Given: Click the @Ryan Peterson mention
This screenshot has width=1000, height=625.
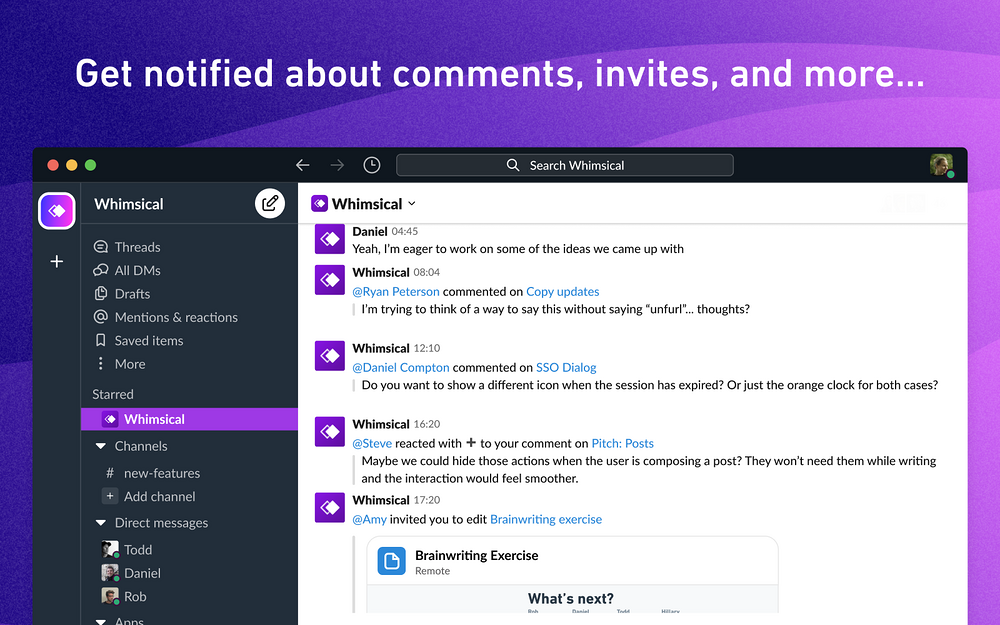Looking at the screenshot, I should (395, 291).
